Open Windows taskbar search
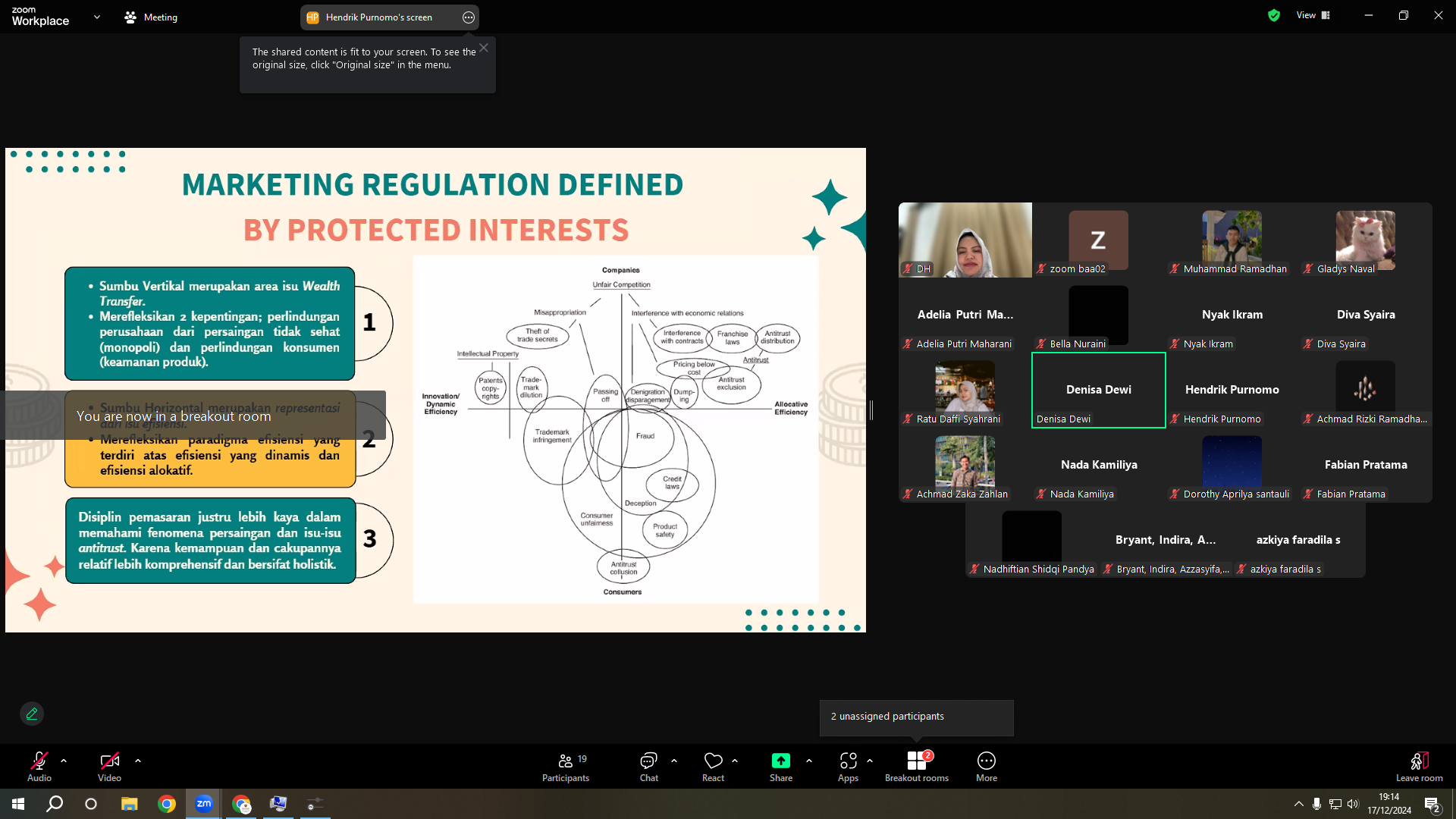The height and width of the screenshot is (819, 1456). coord(55,804)
